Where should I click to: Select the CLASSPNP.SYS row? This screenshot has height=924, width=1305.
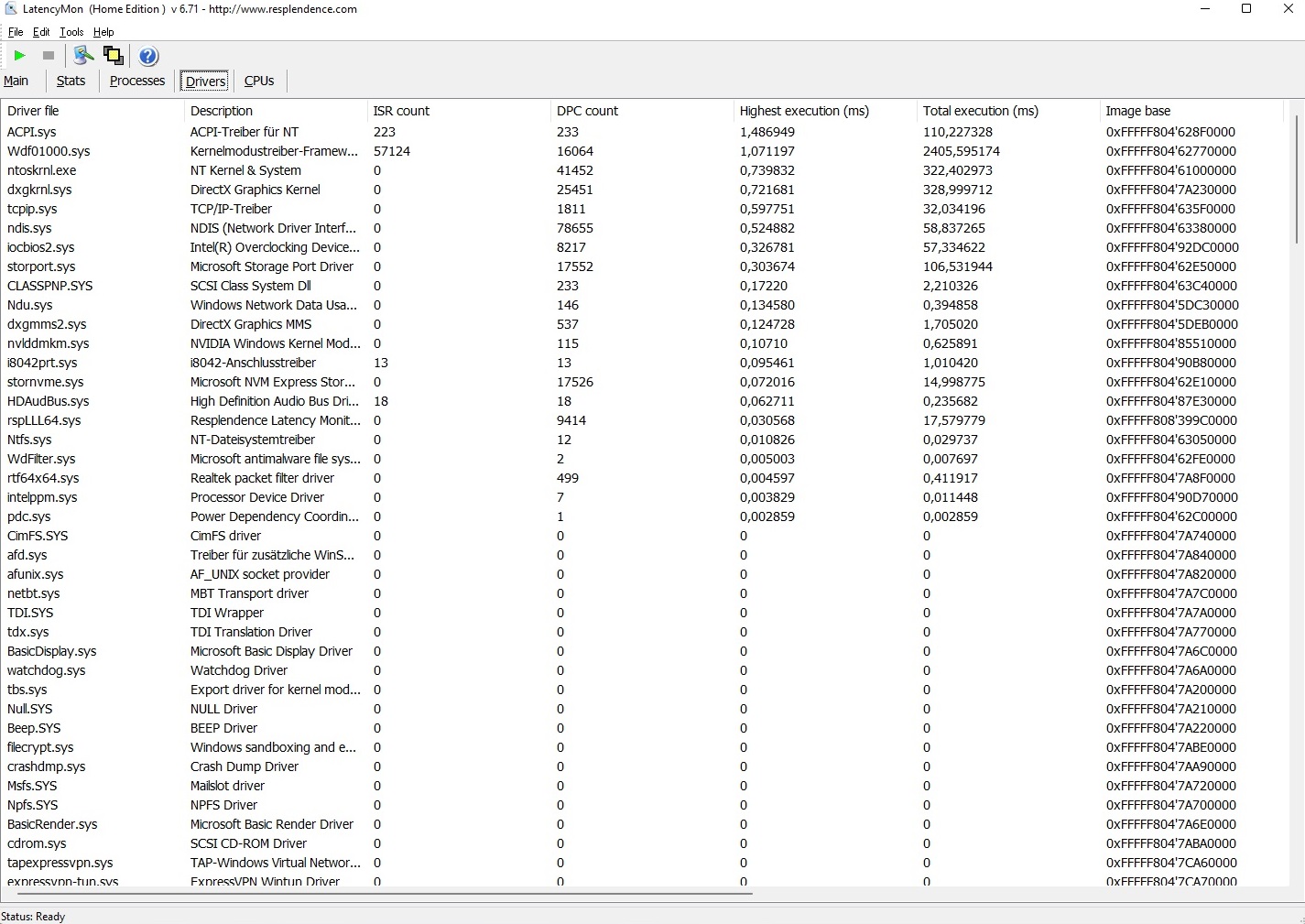[645, 286]
